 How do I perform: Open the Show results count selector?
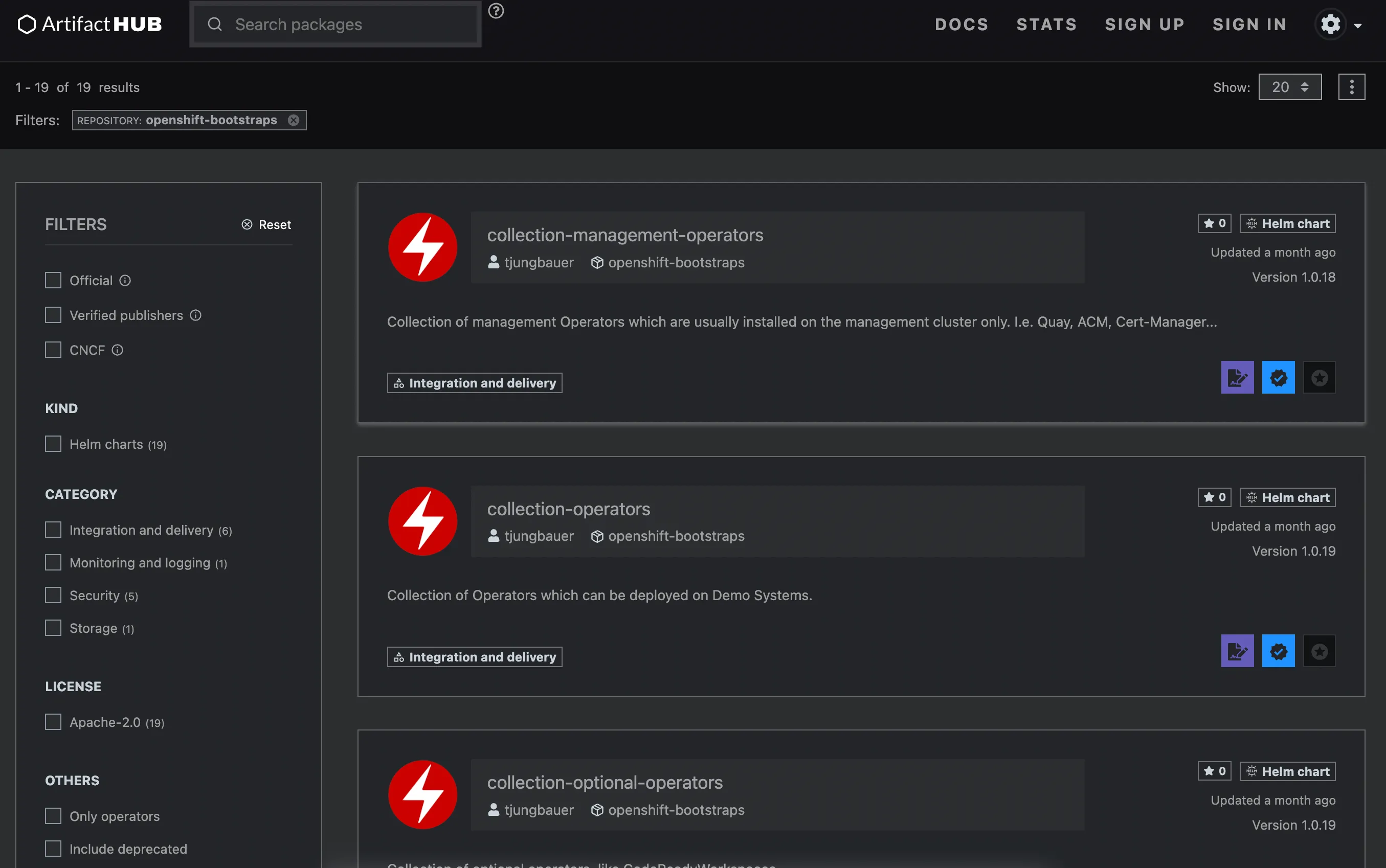click(1289, 87)
